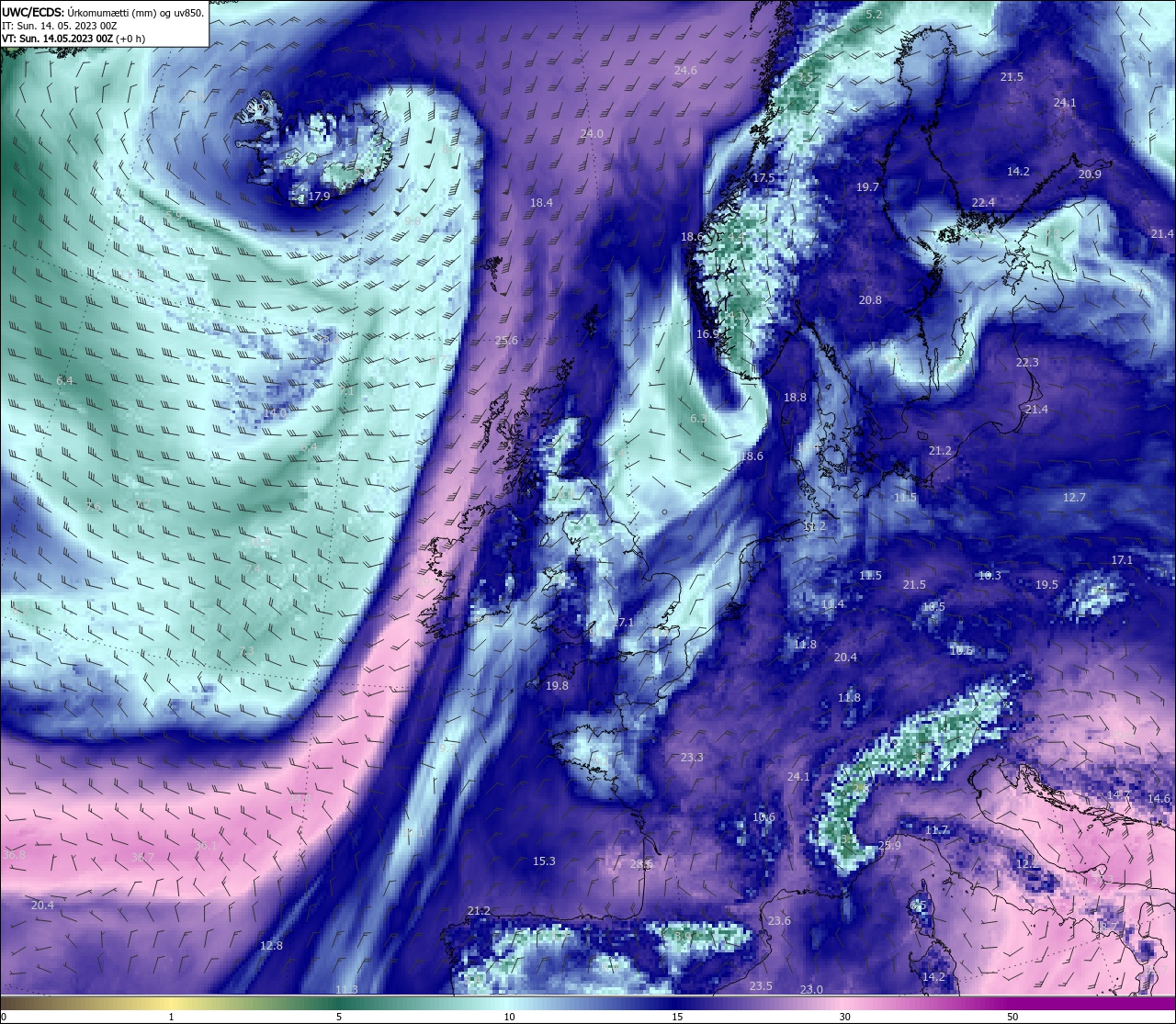The image size is (1176, 1024).
Task: Click the 12.7 map value
Action: click(1074, 498)
